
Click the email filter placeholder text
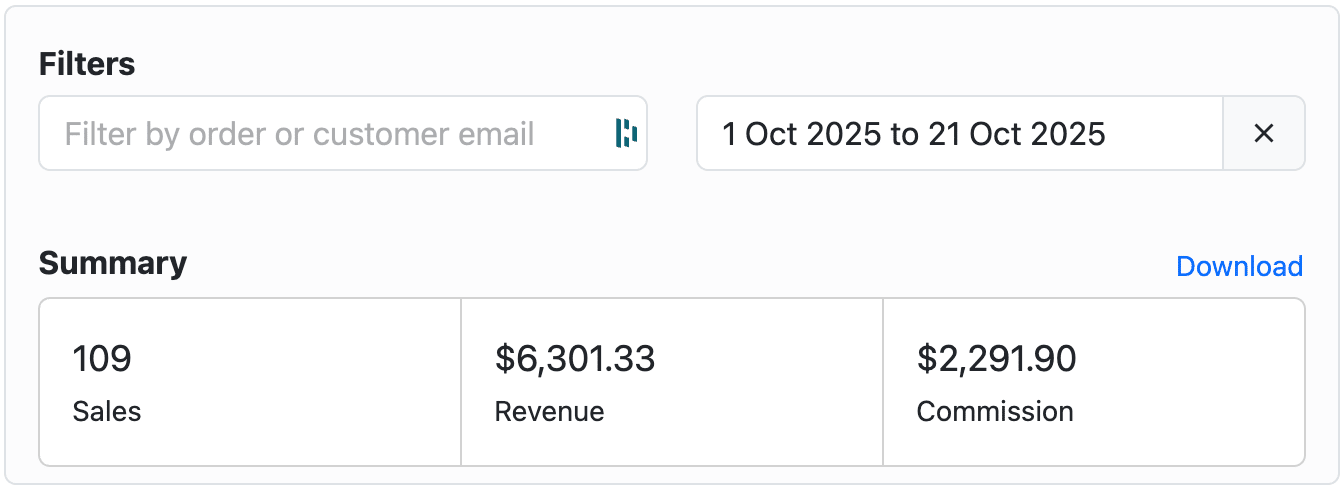pos(299,134)
